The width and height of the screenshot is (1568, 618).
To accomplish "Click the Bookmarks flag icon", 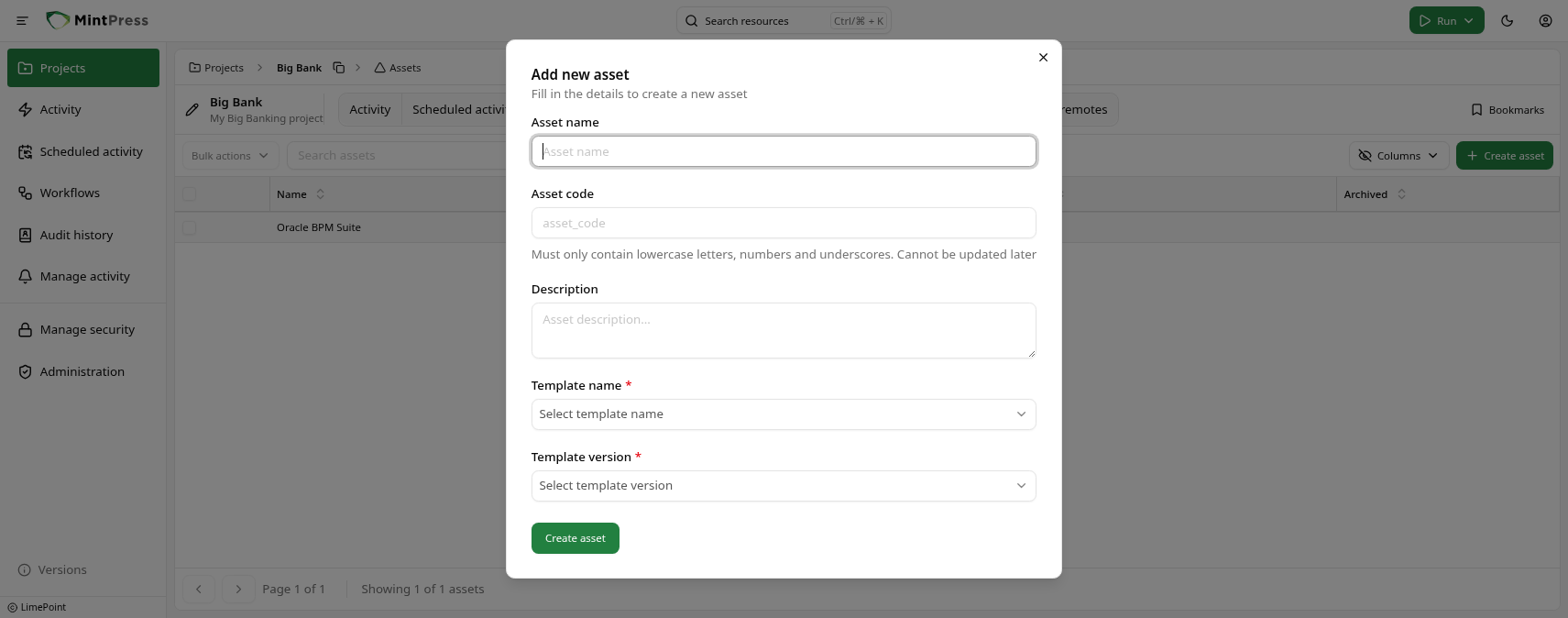I will pos(1476,109).
